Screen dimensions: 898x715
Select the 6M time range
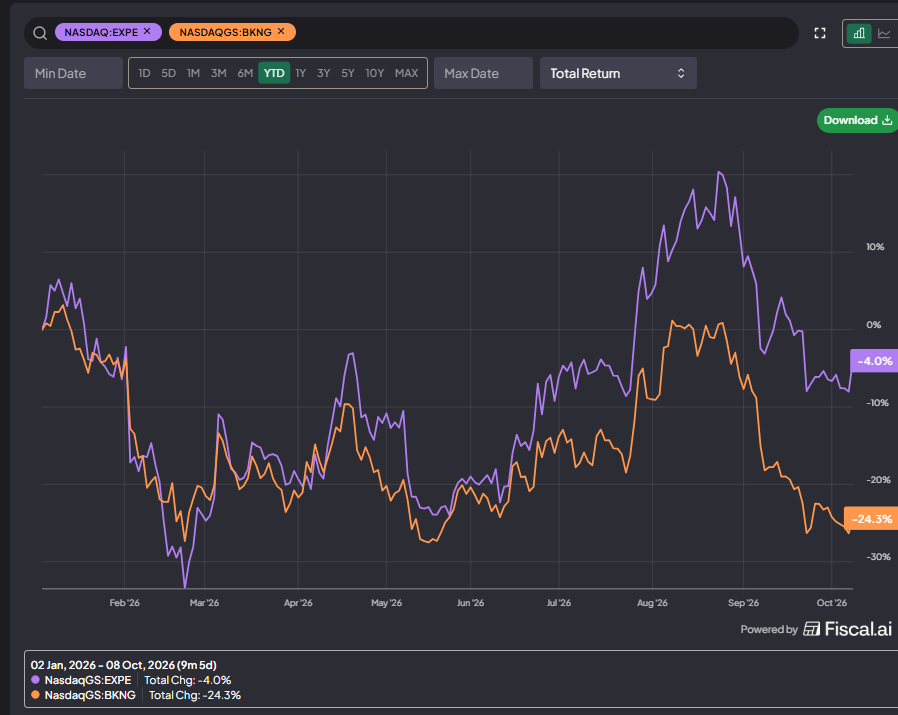[x=245, y=73]
